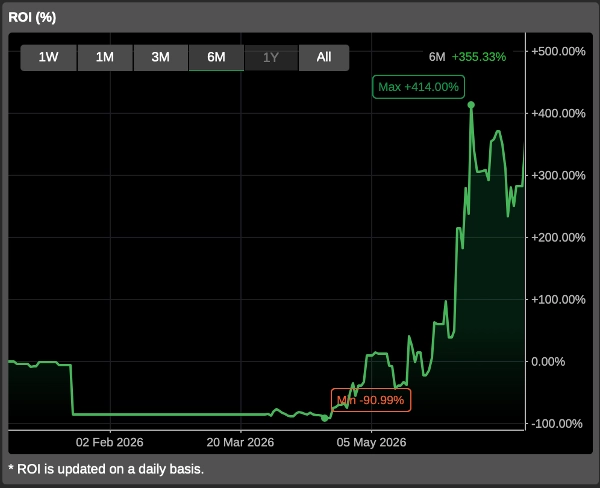Click the green minimum point dot

324,418
